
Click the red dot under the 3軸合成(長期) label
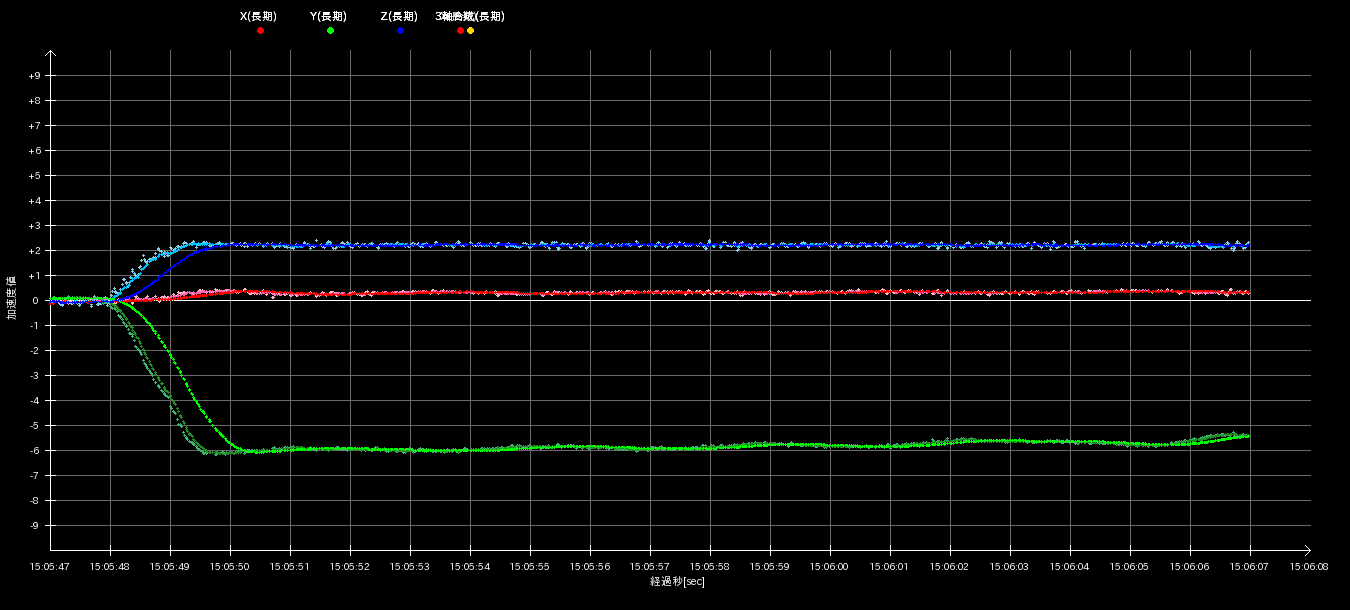(460, 31)
